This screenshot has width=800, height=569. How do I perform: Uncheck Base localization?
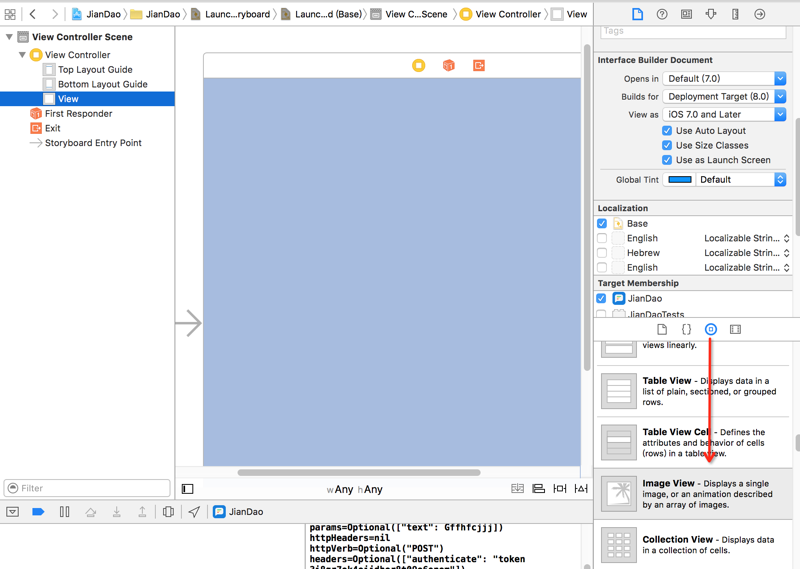pyautogui.click(x=602, y=224)
